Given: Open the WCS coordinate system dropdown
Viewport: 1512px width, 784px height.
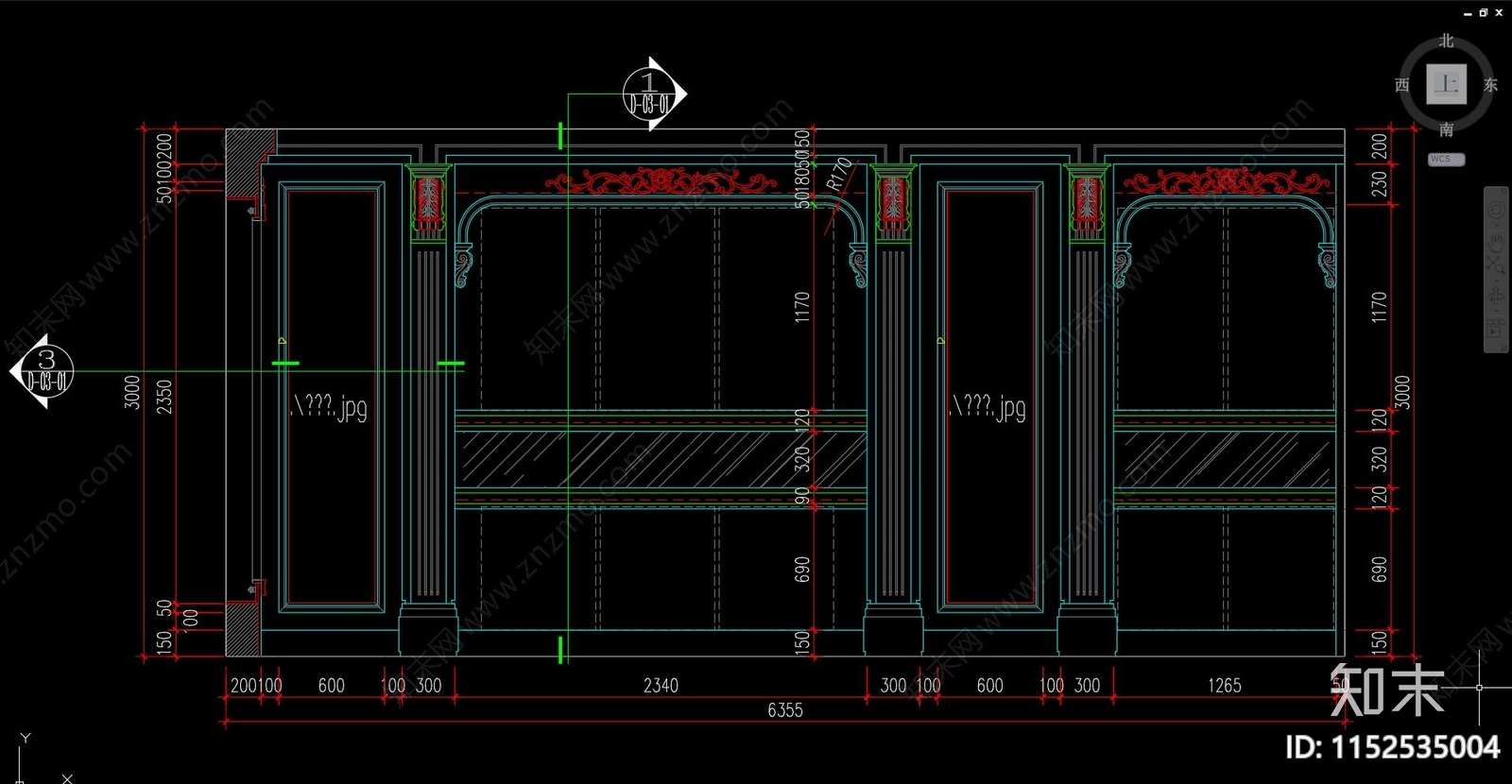Looking at the screenshot, I should [1446, 159].
